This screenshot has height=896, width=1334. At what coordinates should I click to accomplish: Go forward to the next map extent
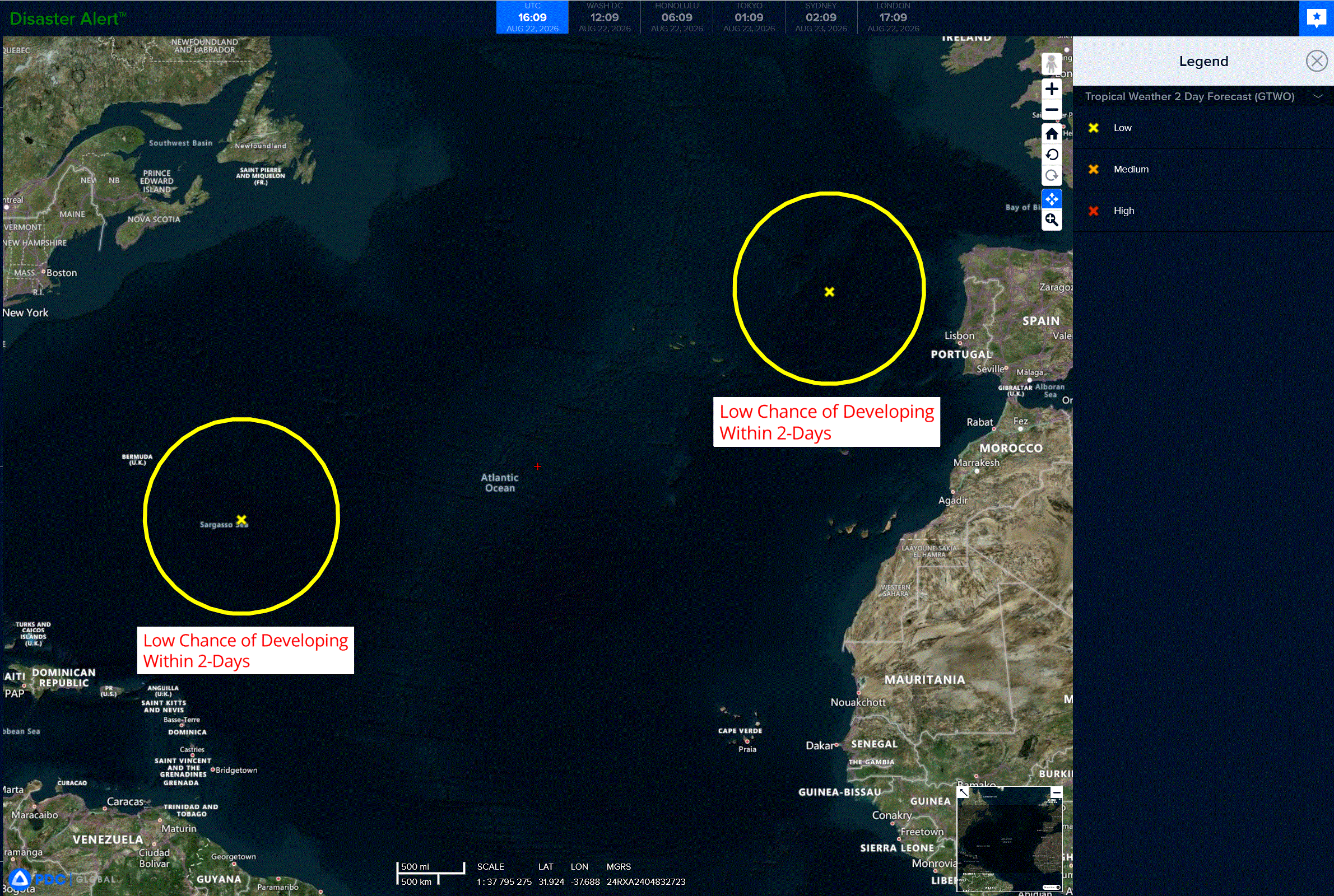click(x=1052, y=175)
